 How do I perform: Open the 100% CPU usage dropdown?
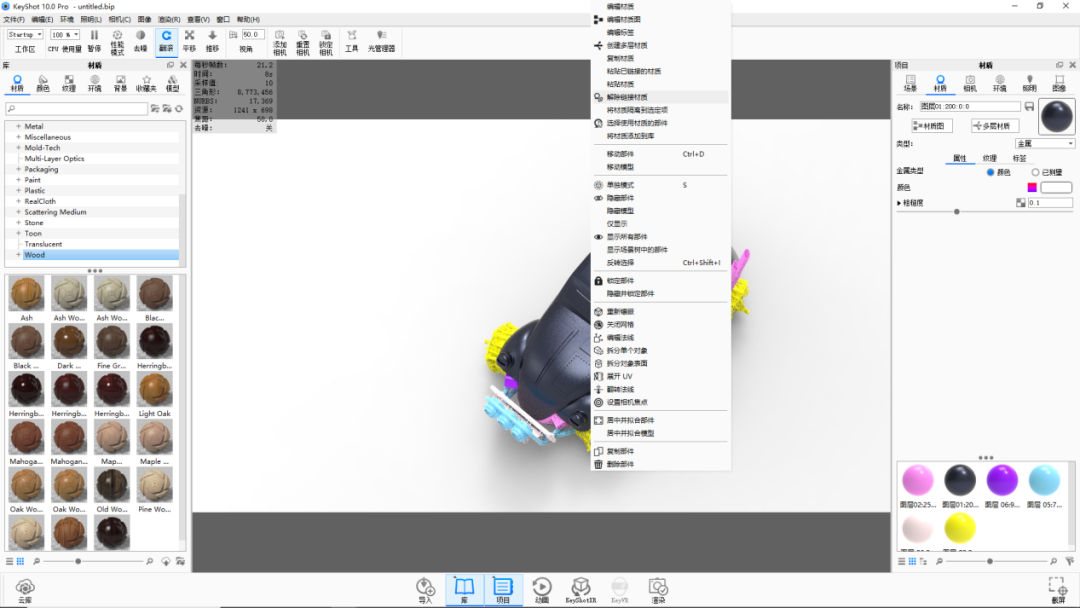65,34
